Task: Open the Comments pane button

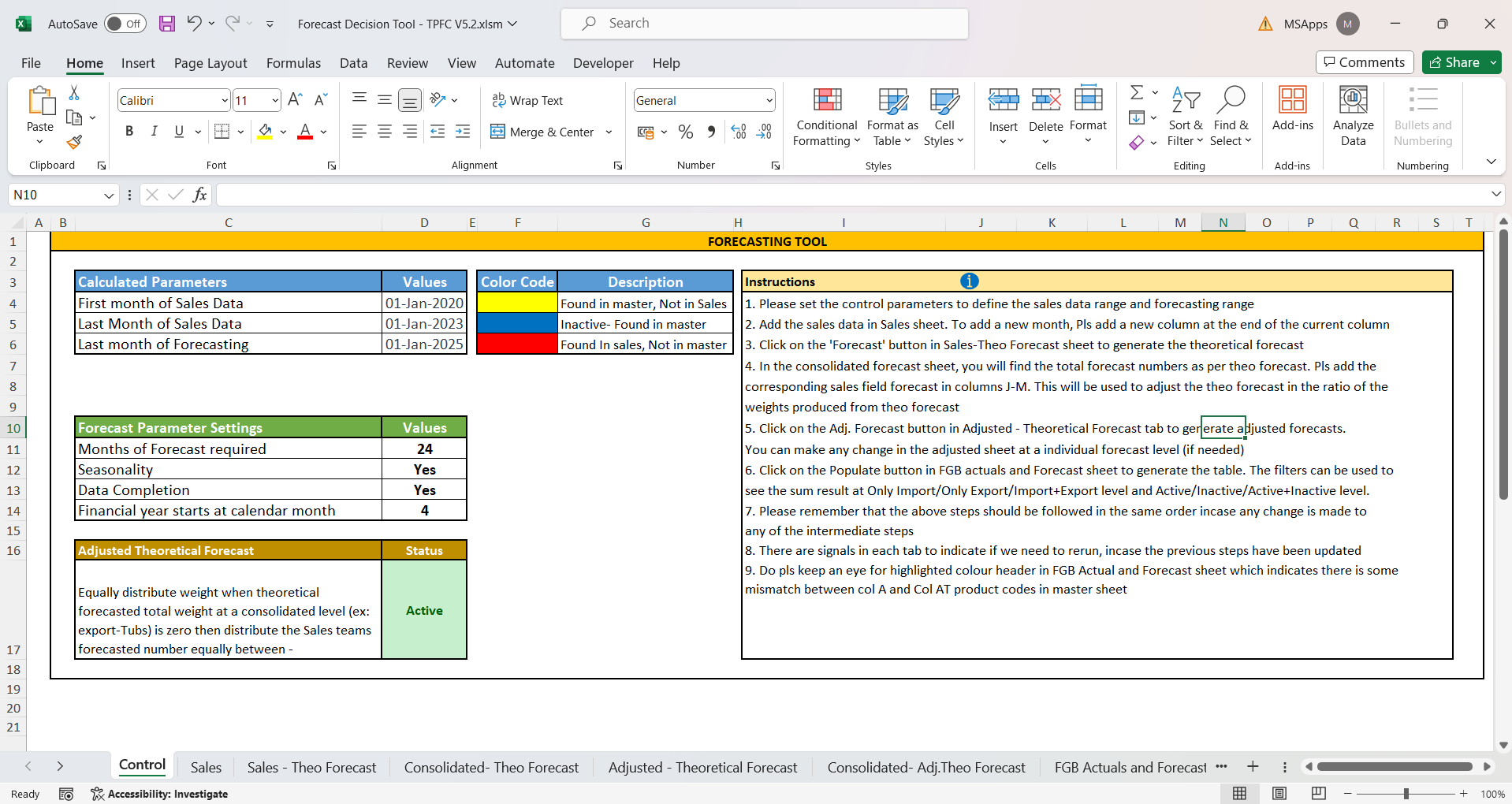Action: pyautogui.click(x=1364, y=62)
